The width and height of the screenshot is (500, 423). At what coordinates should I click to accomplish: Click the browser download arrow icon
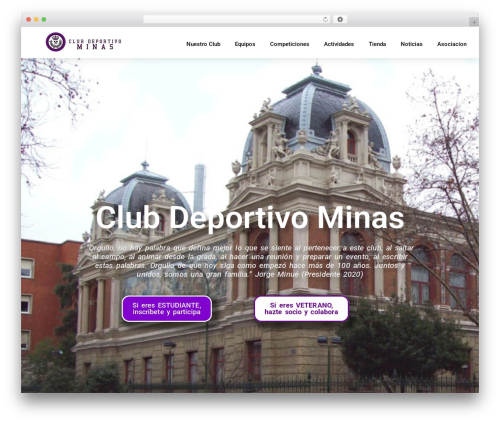(340, 19)
